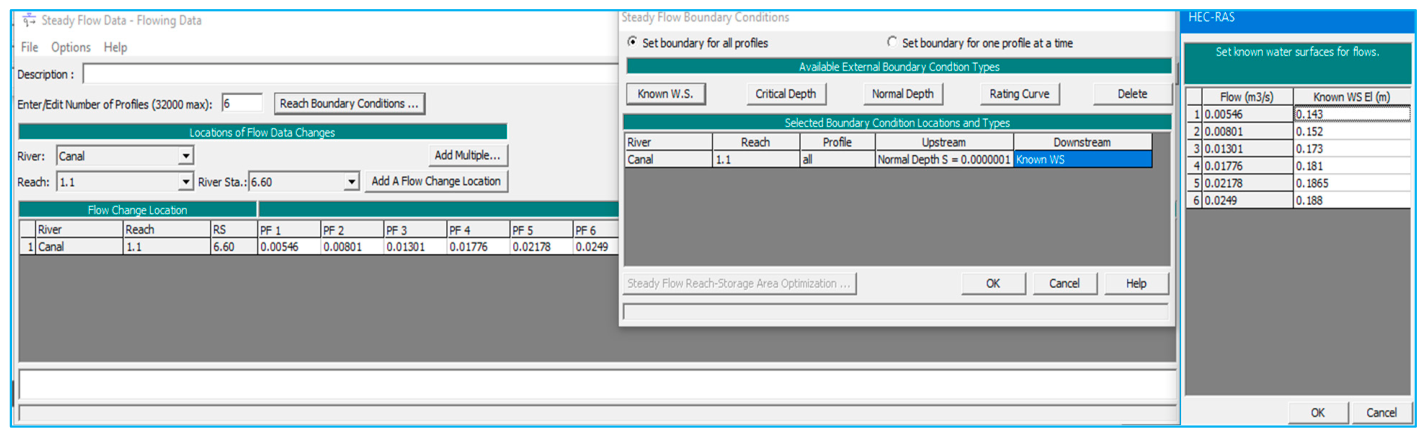Select PF 5 cell value 0.02178
Screen dimensions: 1425x436
tap(541, 246)
